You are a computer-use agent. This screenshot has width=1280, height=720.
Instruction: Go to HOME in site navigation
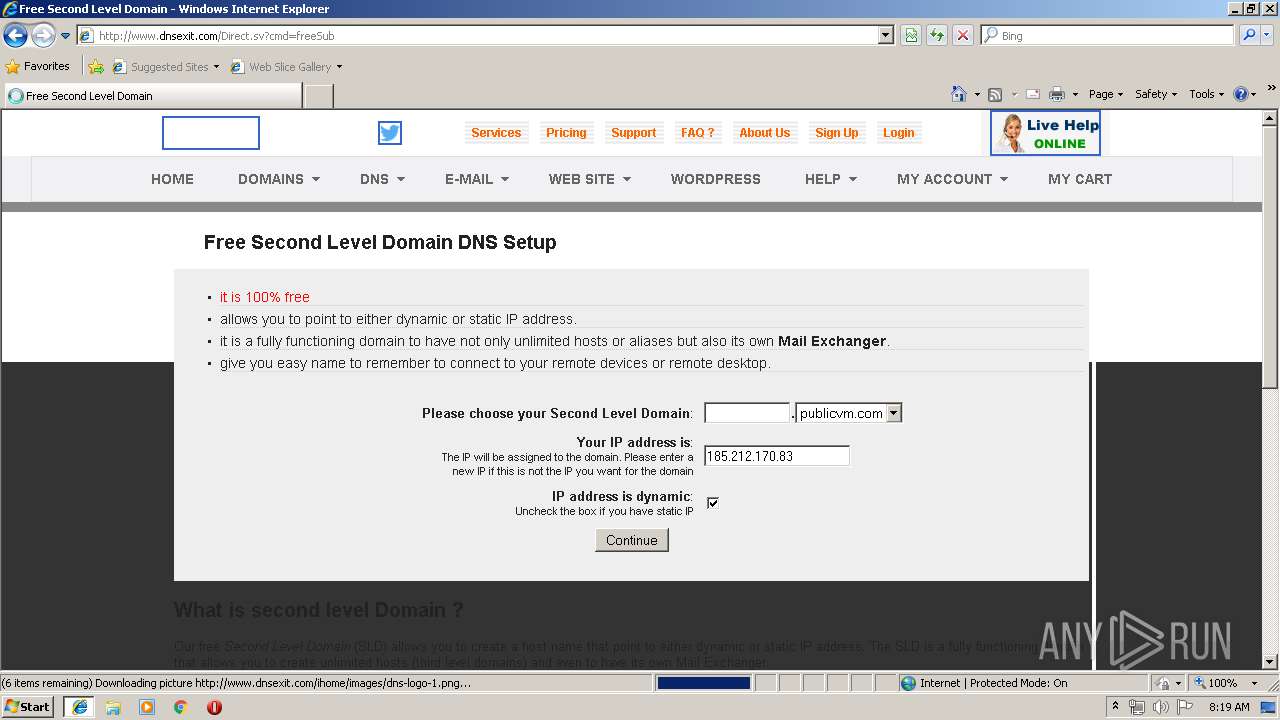pos(172,179)
